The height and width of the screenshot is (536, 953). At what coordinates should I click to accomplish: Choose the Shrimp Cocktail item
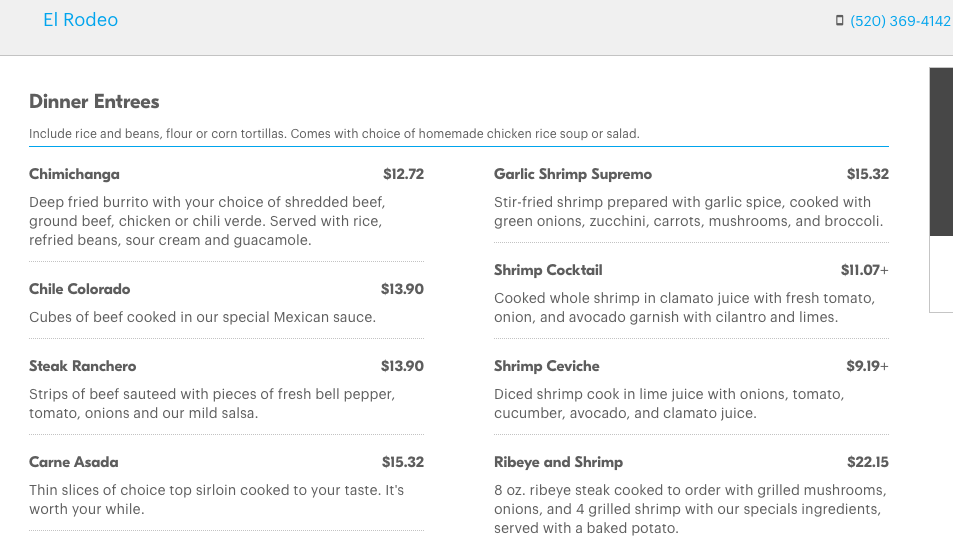(x=548, y=270)
